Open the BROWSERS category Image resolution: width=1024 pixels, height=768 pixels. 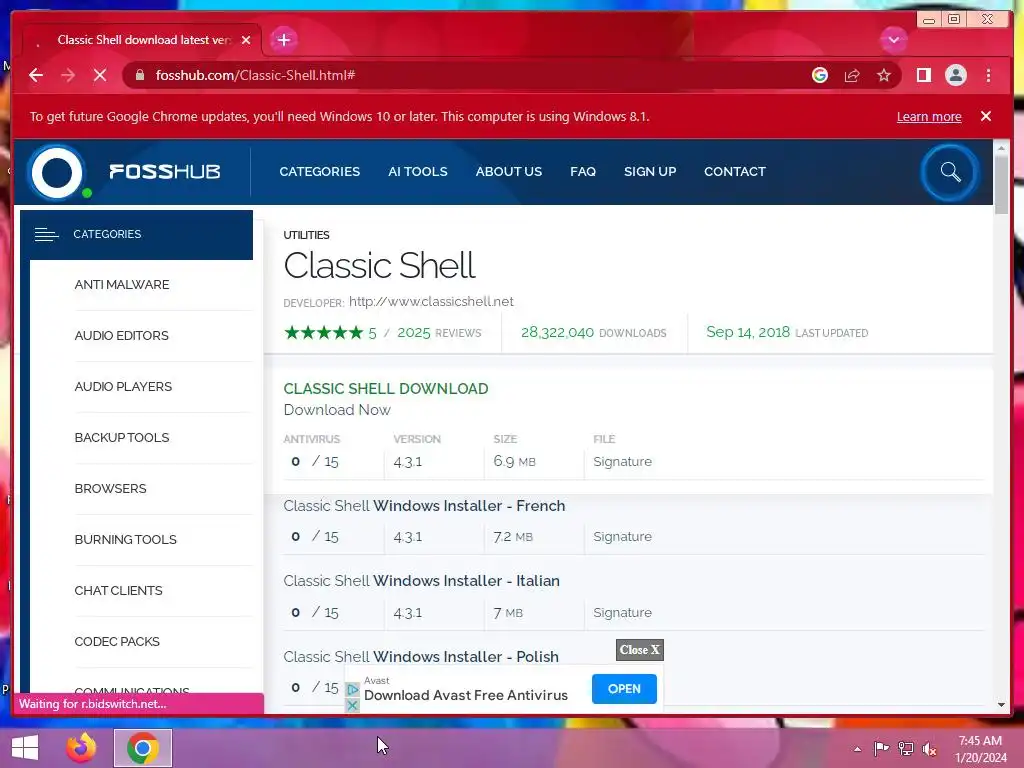[110, 488]
